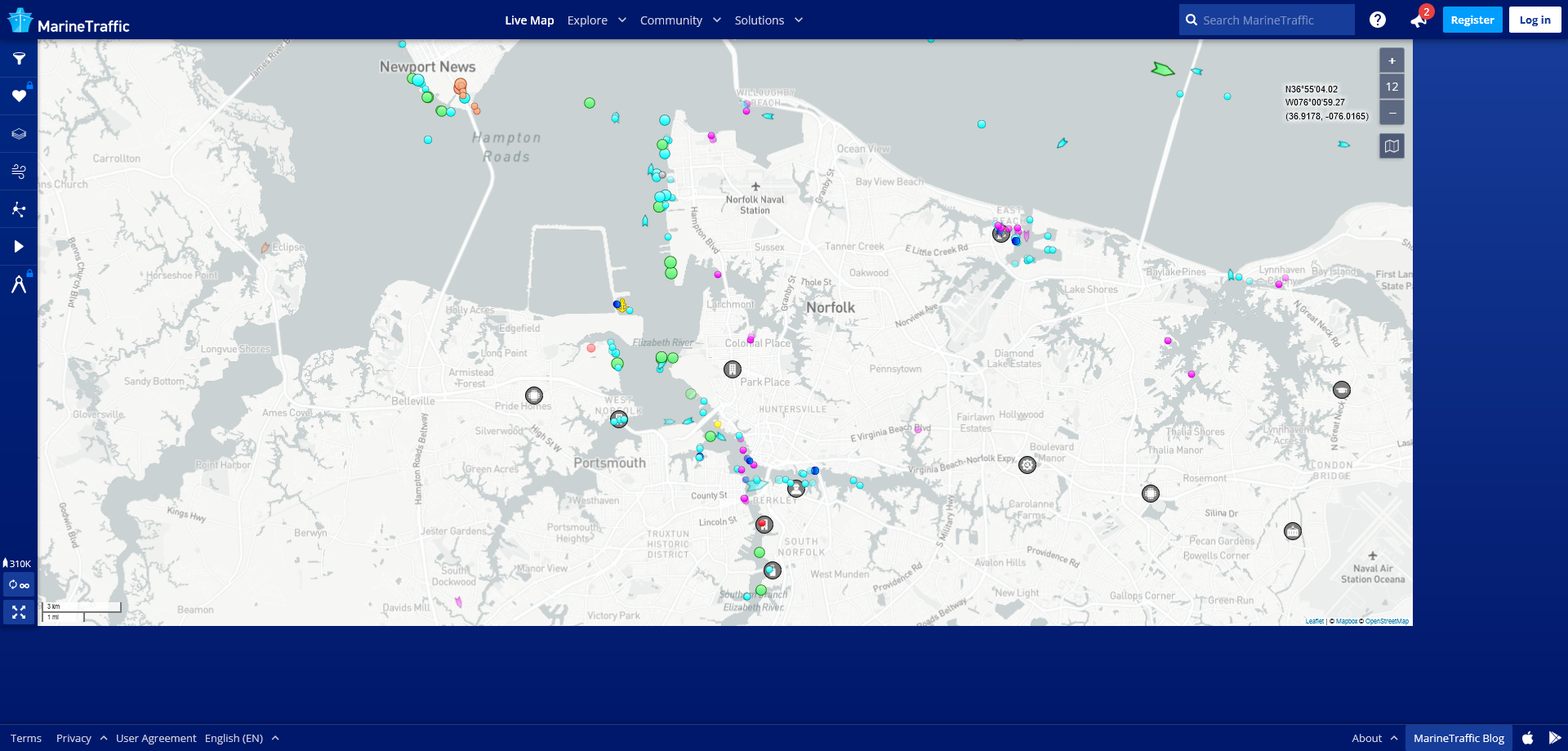
Task: Click the Log in button
Action: tap(1535, 20)
